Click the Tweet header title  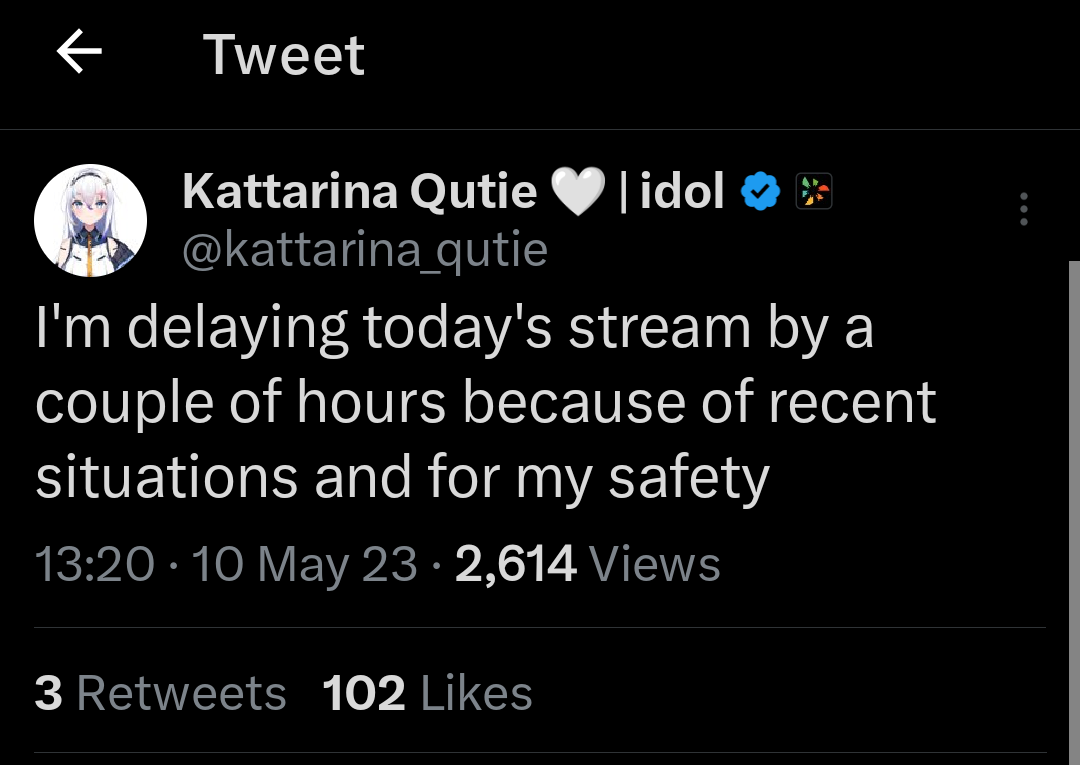coord(284,55)
